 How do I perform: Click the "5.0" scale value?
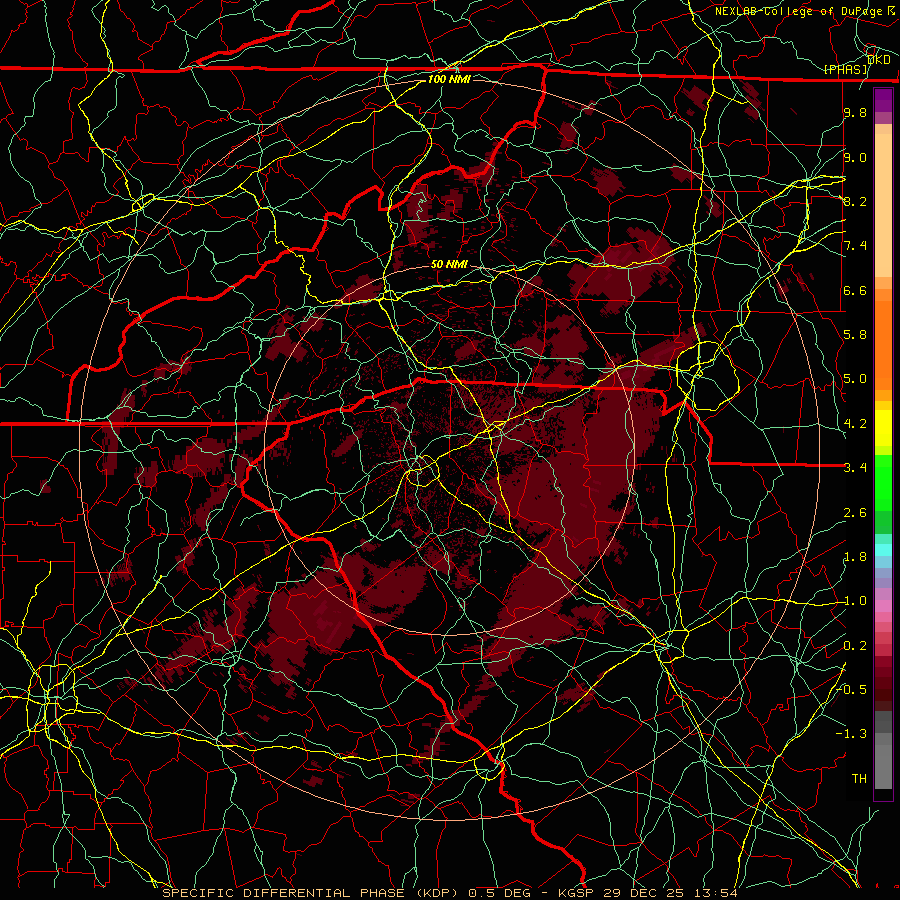tap(855, 379)
